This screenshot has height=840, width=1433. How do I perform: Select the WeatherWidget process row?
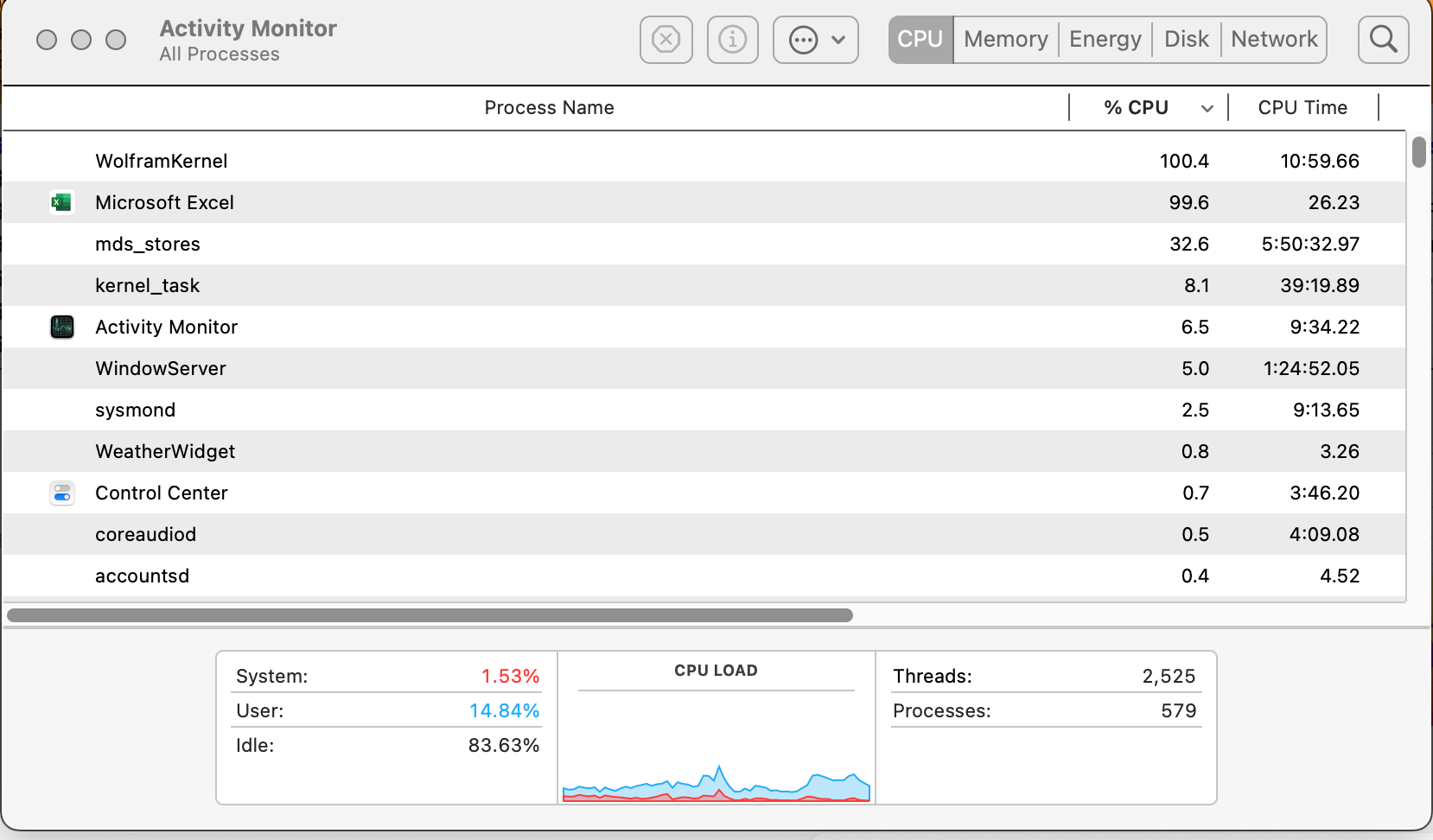[704, 451]
